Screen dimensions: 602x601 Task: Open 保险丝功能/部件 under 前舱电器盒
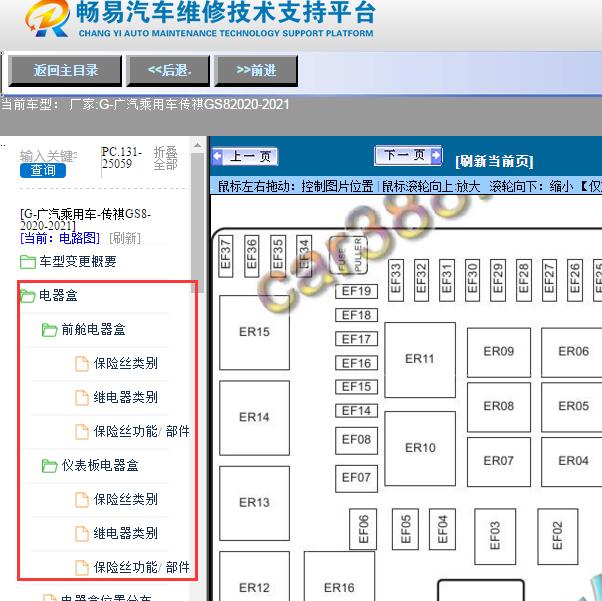(142, 431)
